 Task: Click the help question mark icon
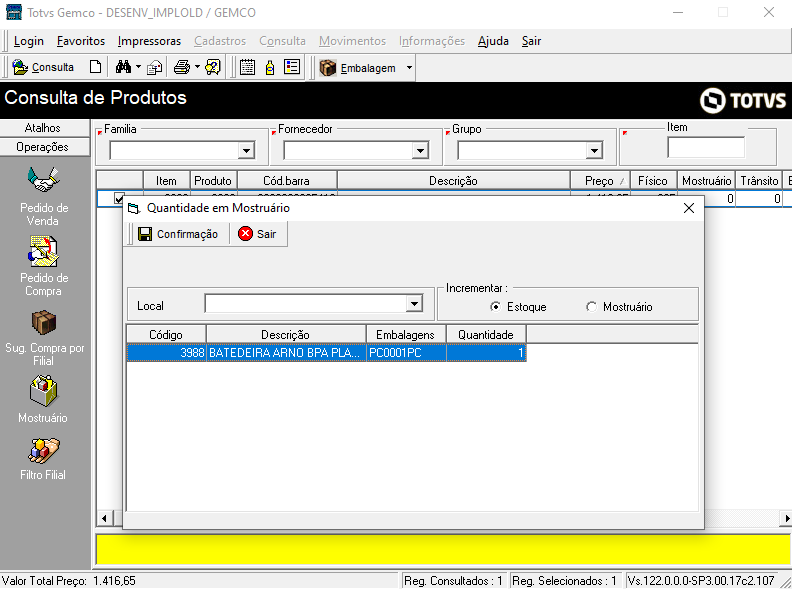(213, 67)
